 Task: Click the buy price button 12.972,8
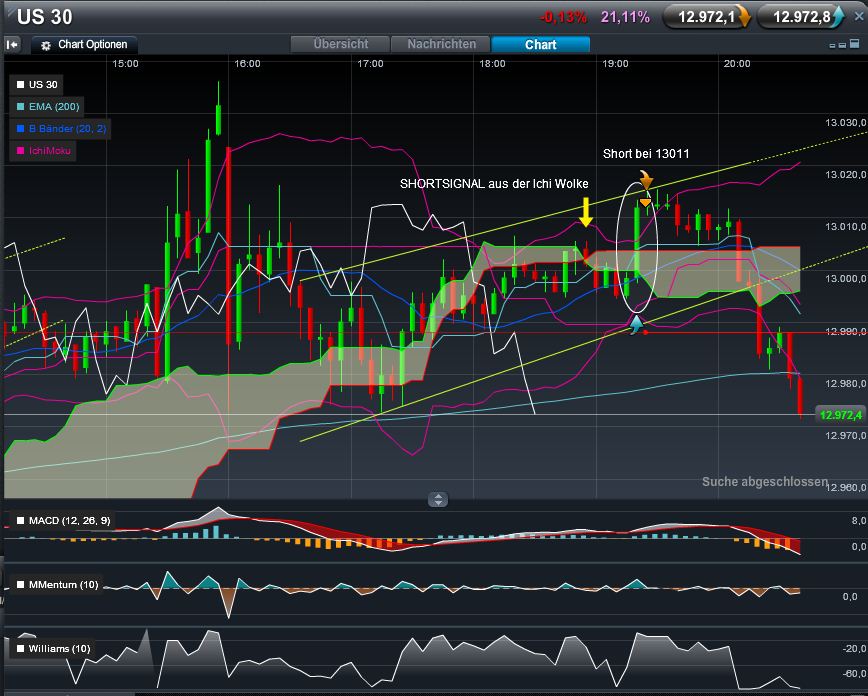coord(800,17)
